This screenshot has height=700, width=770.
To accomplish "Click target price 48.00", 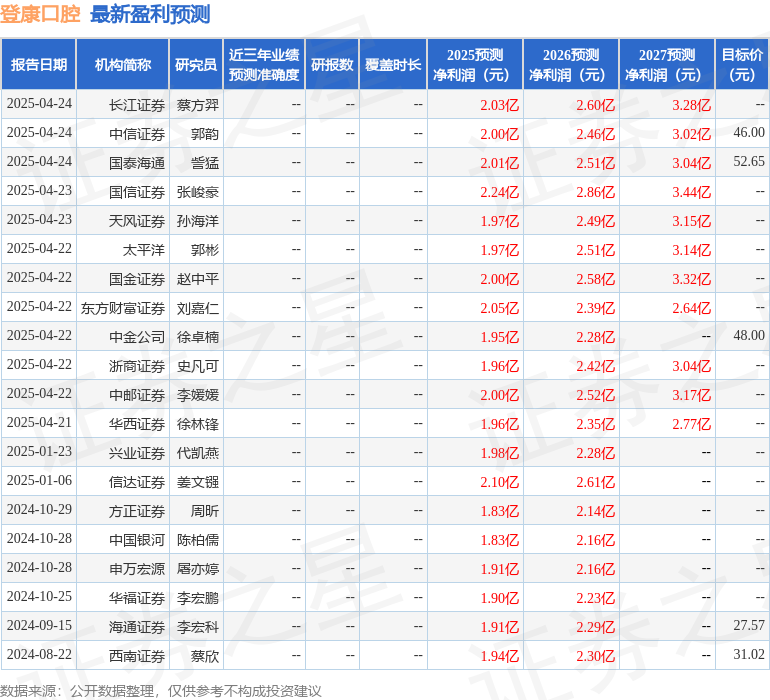I will 749,335.
